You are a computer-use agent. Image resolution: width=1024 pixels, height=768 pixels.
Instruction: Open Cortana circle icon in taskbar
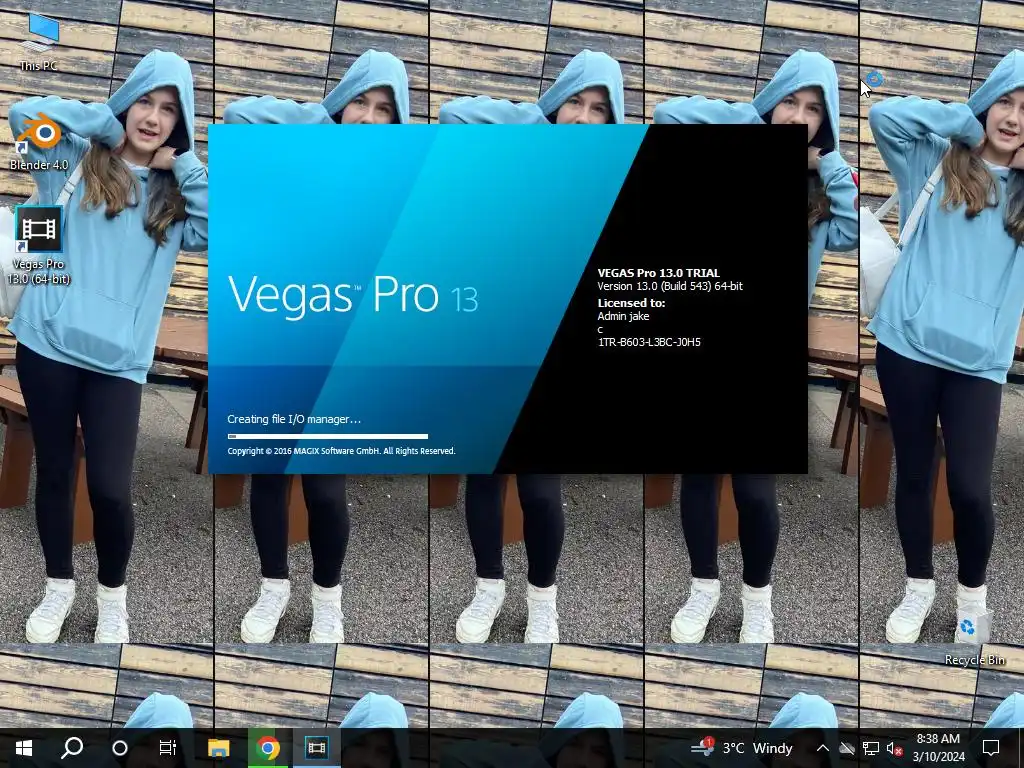click(120, 748)
